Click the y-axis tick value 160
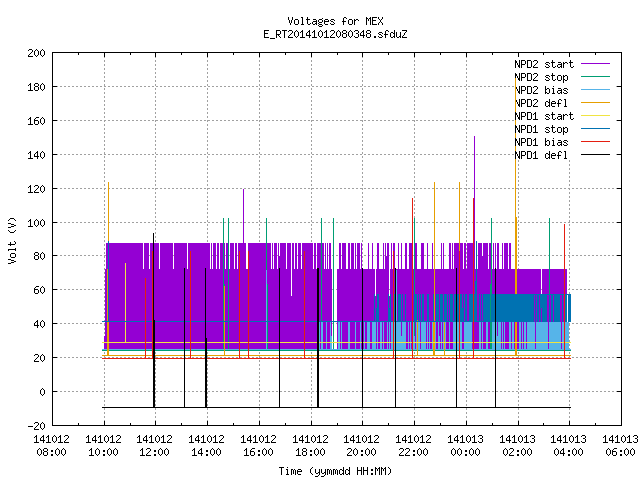640x480 pixels. (36, 121)
